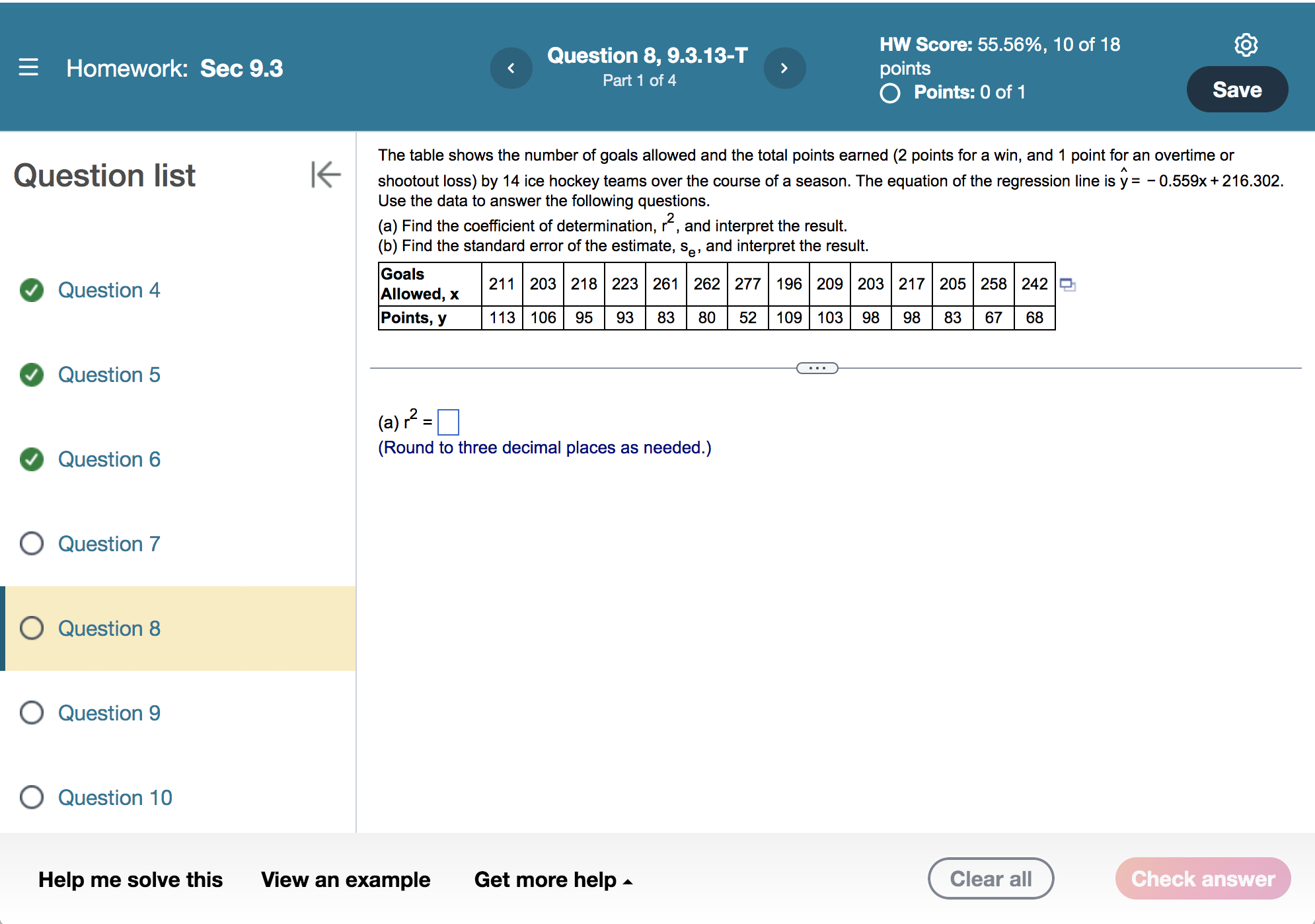The height and width of the screenshot is (924, 1315).
Task: Select the Question 9 circle
Action: (x=32, y=713)
